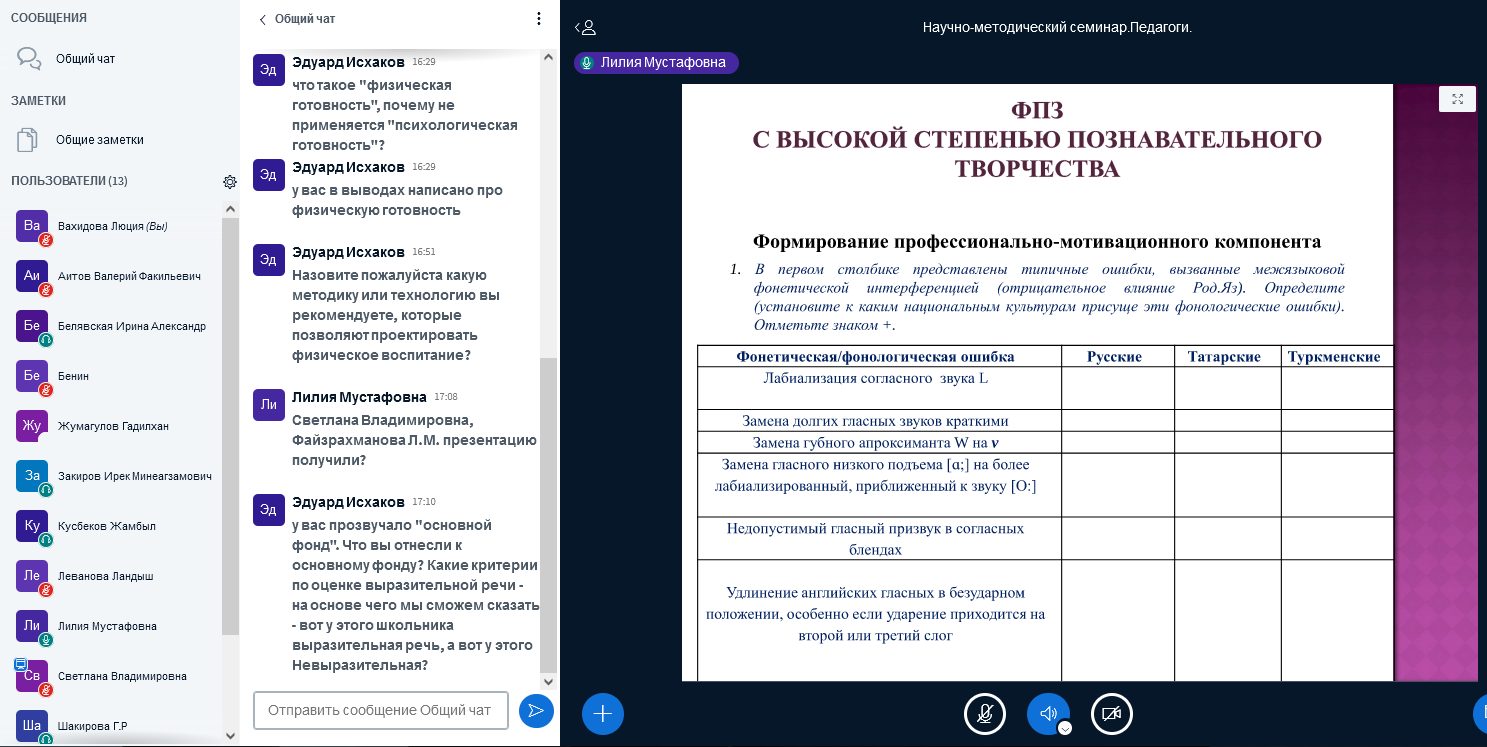Click user Аитов Валерий Факильевич

click(129, 276)
